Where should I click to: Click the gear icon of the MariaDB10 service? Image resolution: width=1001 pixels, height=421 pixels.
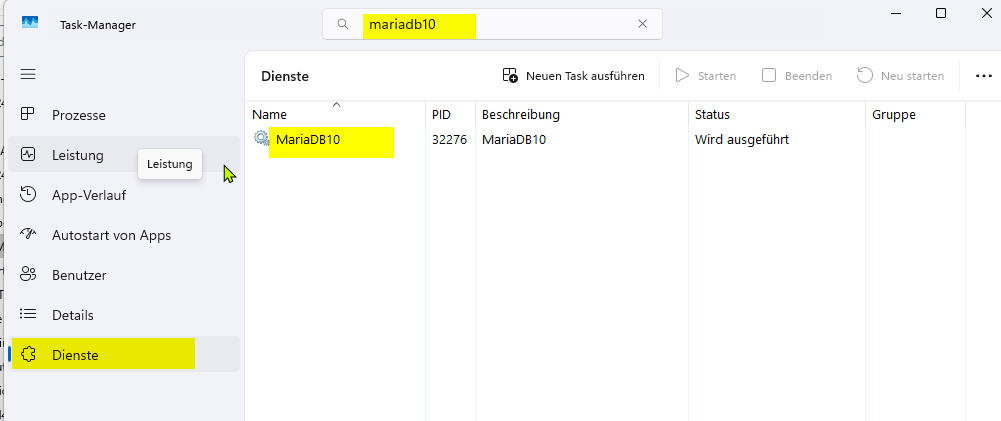pyautogui.click(x=262, y=138)
